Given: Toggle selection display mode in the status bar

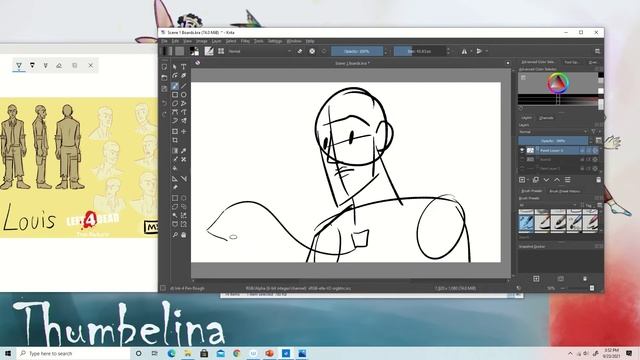Looking at the screenshot, I should [x=163, y=288].
